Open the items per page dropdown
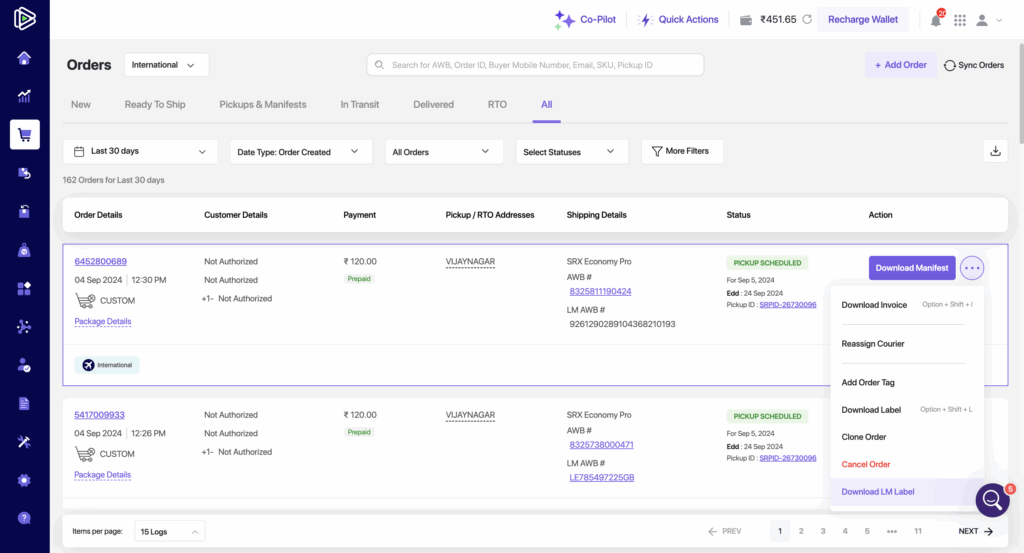1024x553 pixels. point(169,532)
